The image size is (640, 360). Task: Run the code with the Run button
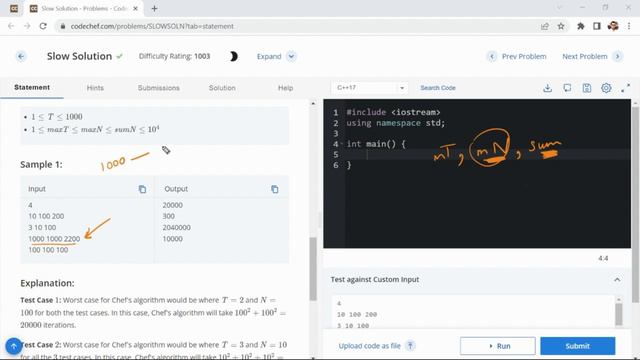coord(498,346)
